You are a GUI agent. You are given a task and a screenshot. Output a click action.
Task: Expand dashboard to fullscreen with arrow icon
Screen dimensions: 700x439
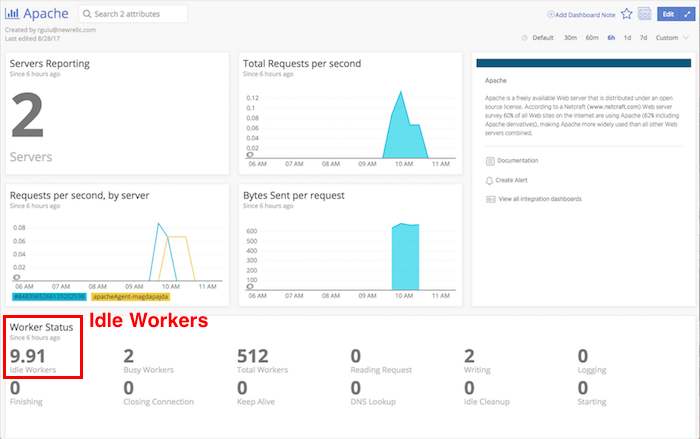click(x=688, y=14)
